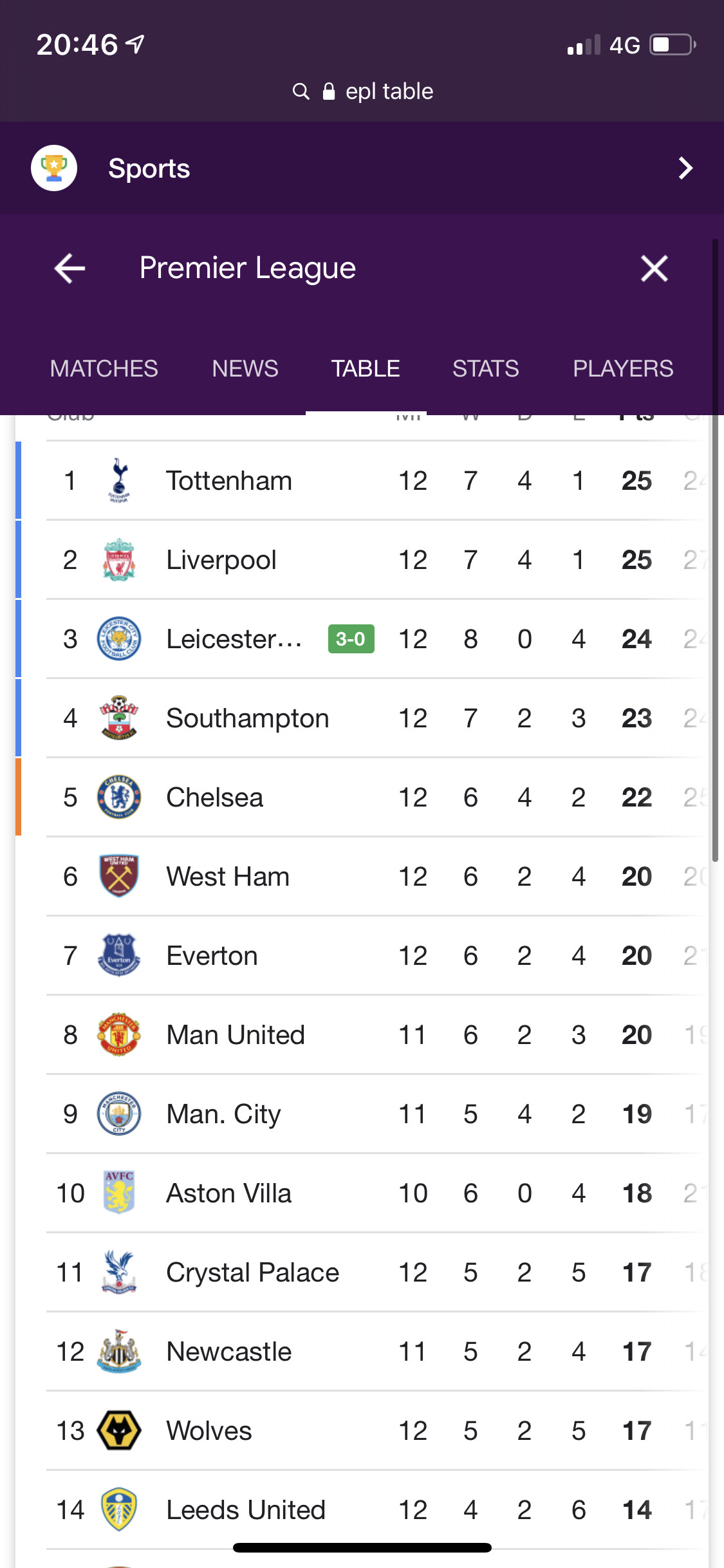Tap the Liverpool club crest
Viewport: 724px width, 1568px height.
pyautogui.click(x=119, y=559)
